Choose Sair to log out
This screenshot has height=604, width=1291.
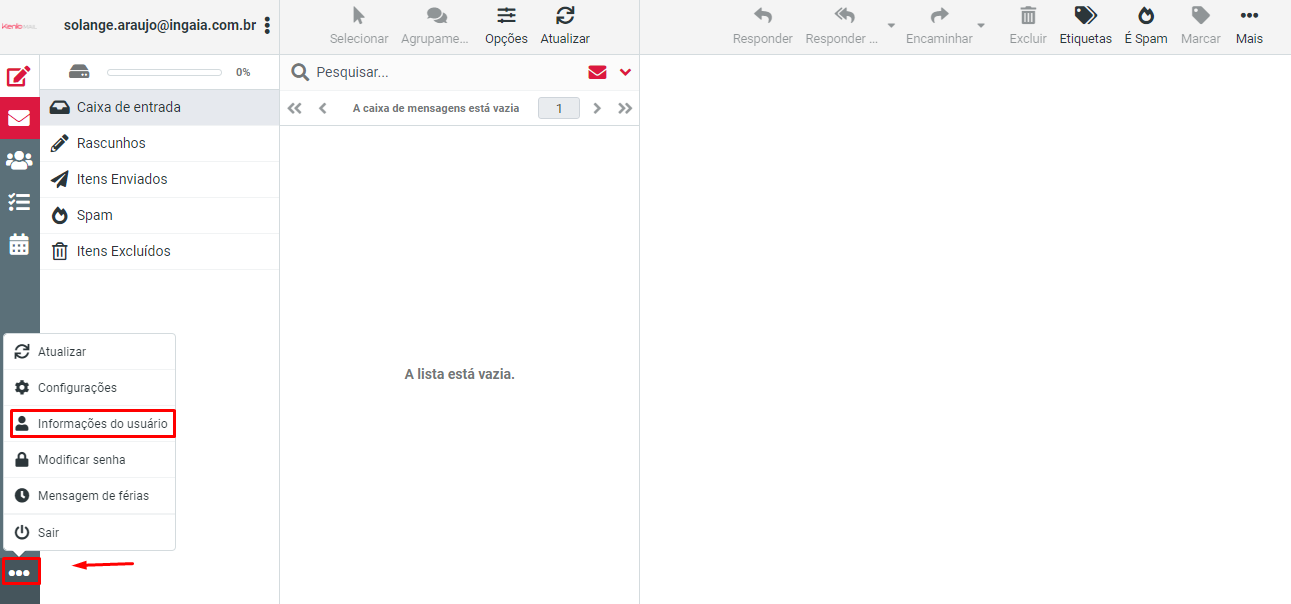tap(90, 533)
